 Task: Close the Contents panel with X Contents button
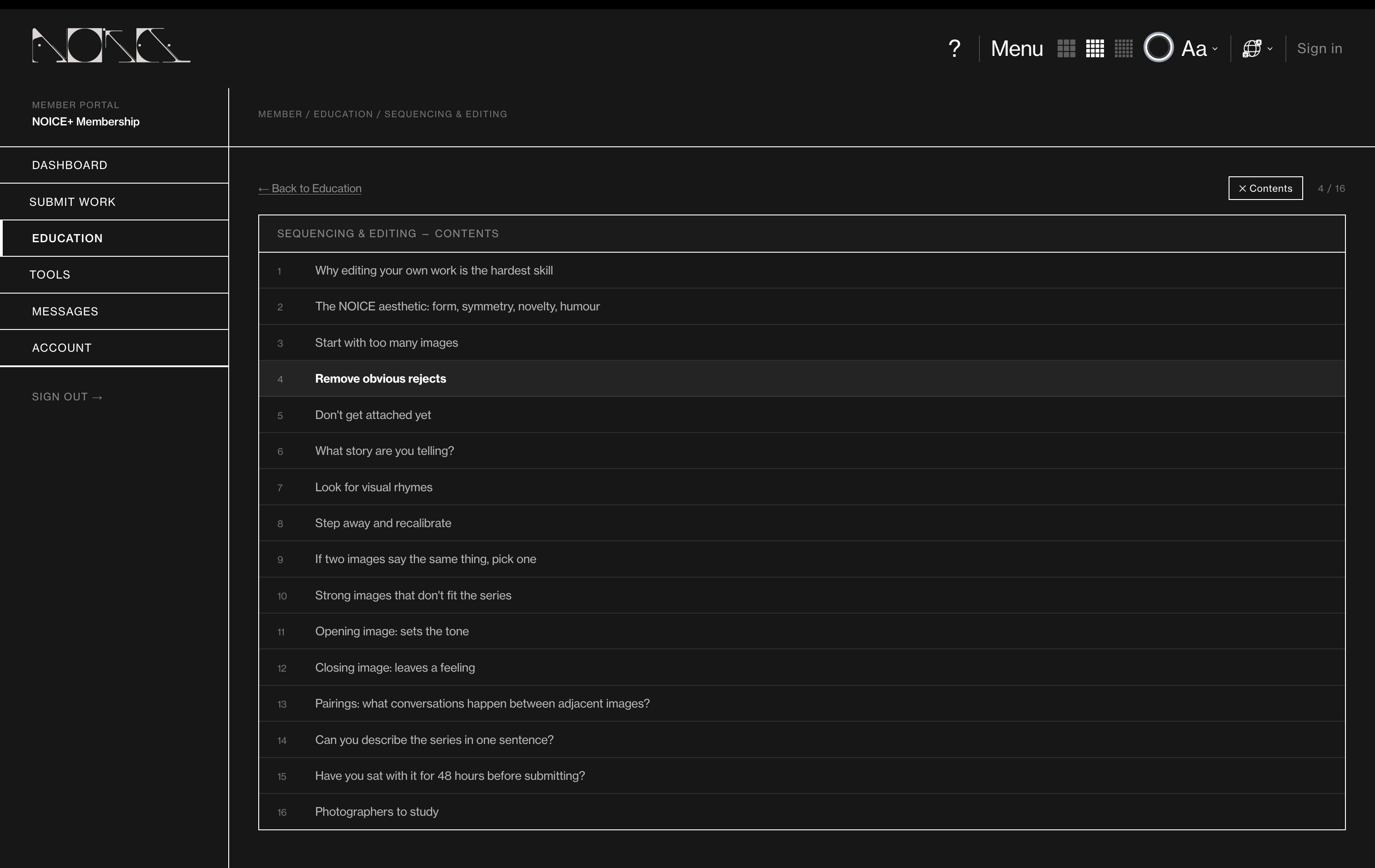click(x=1265, y=188)
